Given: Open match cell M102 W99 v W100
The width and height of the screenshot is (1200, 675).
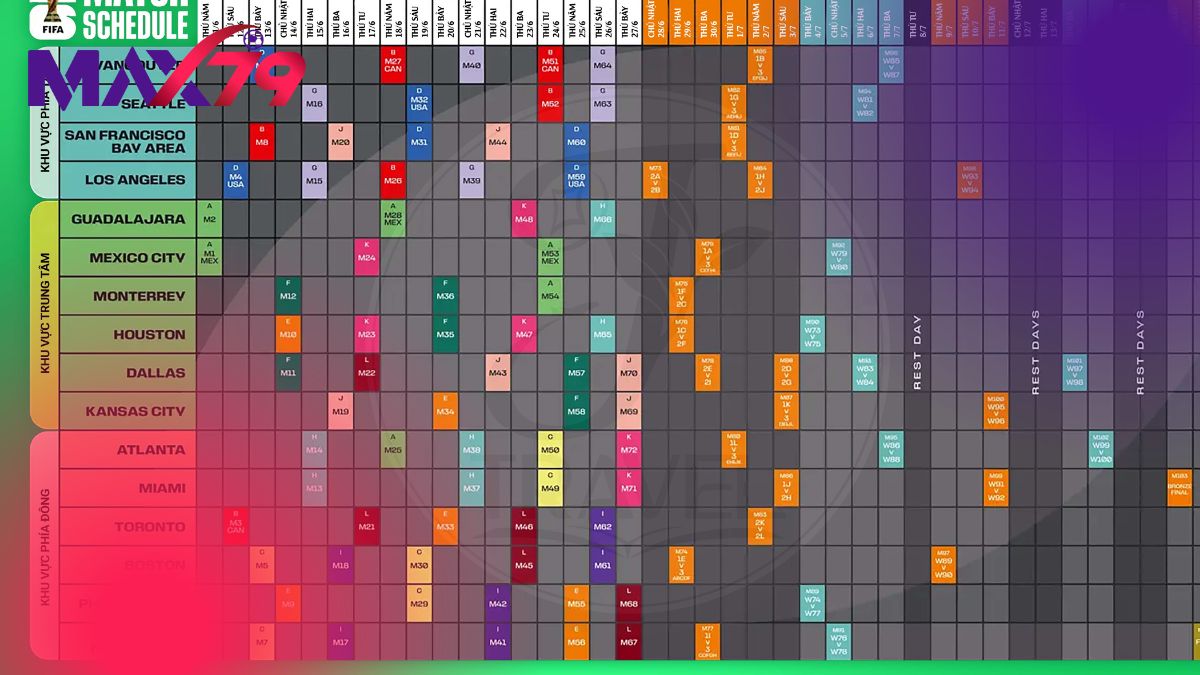Looking at the screenshot, I should pyautogui.click(x=1101, y=450).
